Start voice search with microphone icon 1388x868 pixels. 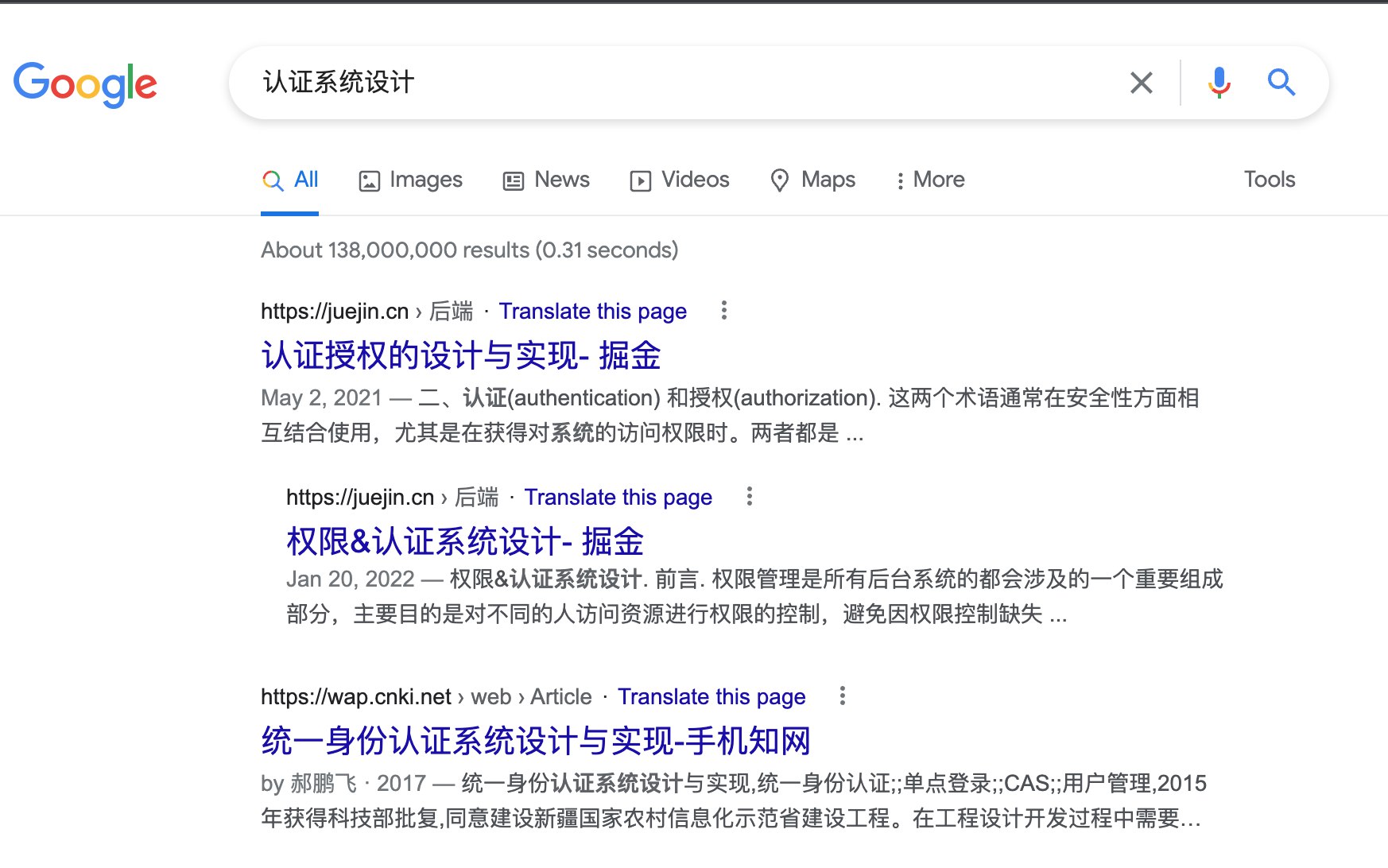[x=1219, y=83]
